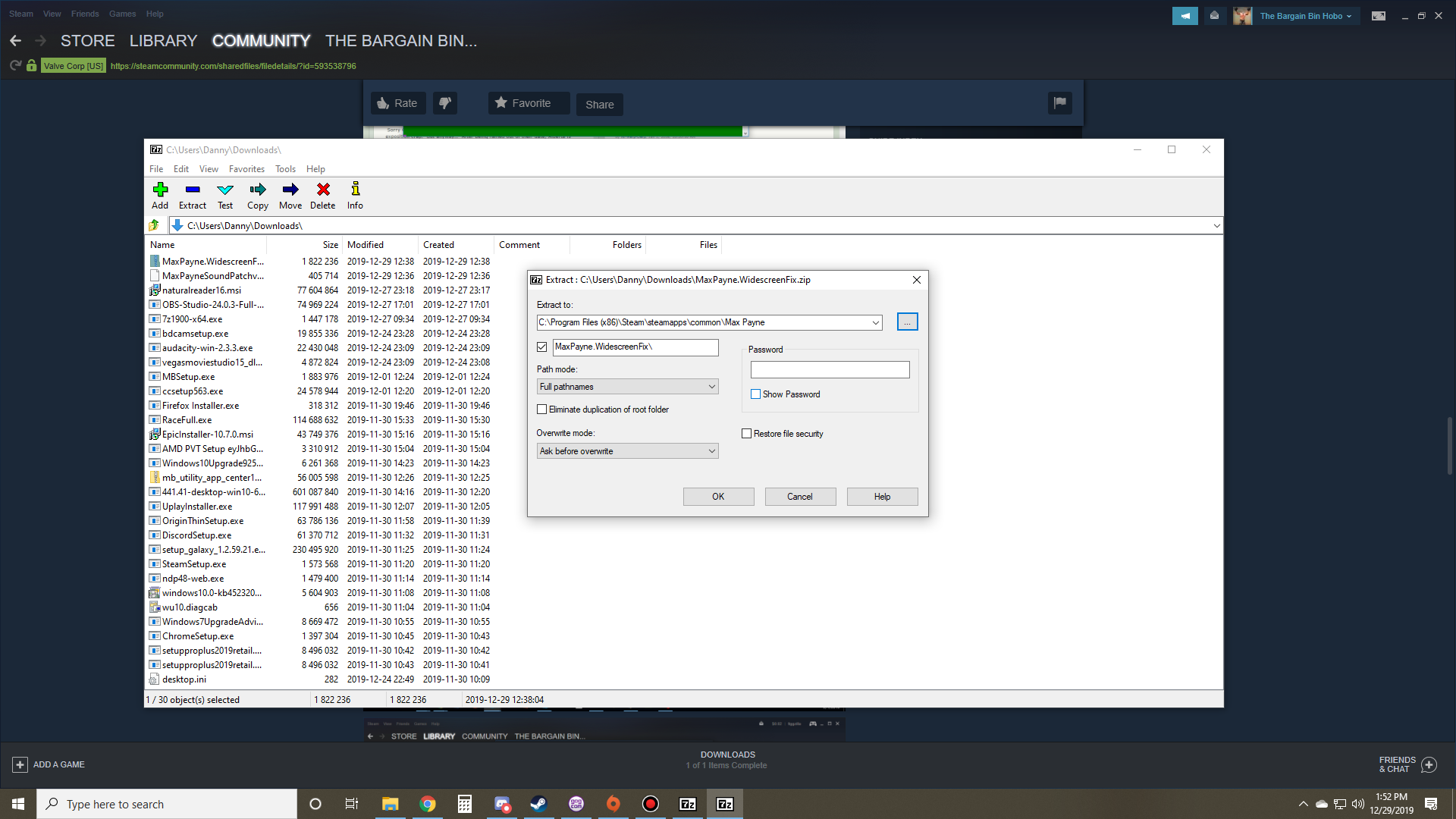Click the Add toolbar icon in 7-Zip
The image size is (1456, 819).
pyautogui.click(x=160, y=190)
